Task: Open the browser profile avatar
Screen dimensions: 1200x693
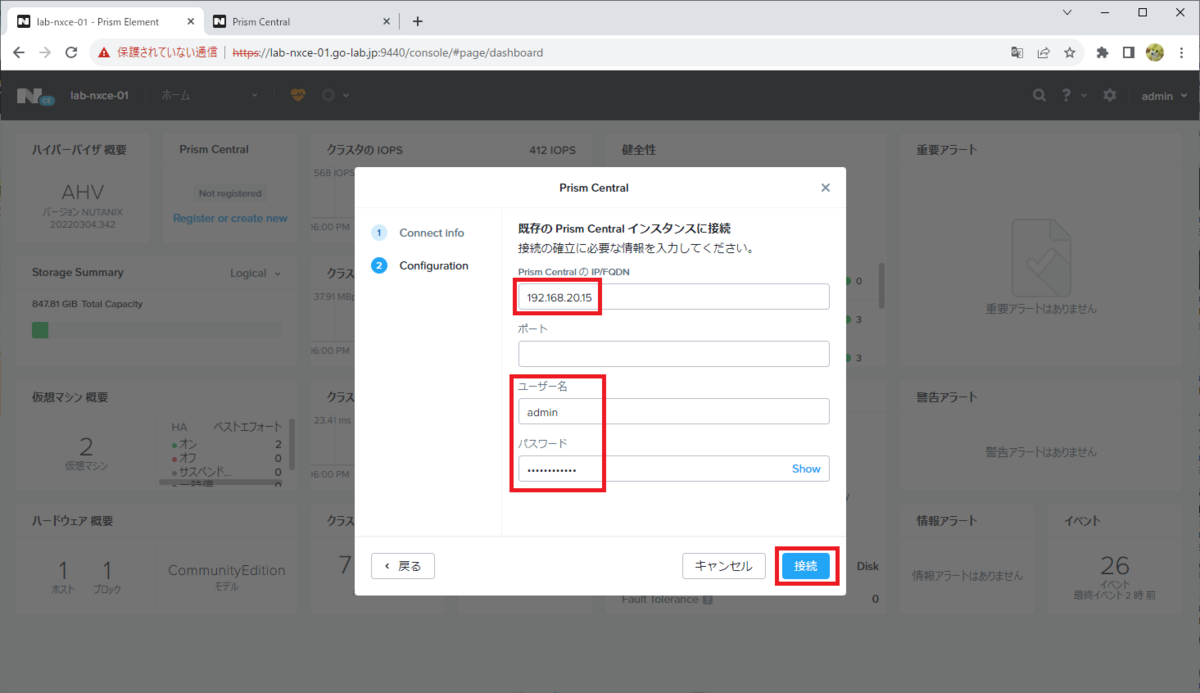Action: point(1155,52)
